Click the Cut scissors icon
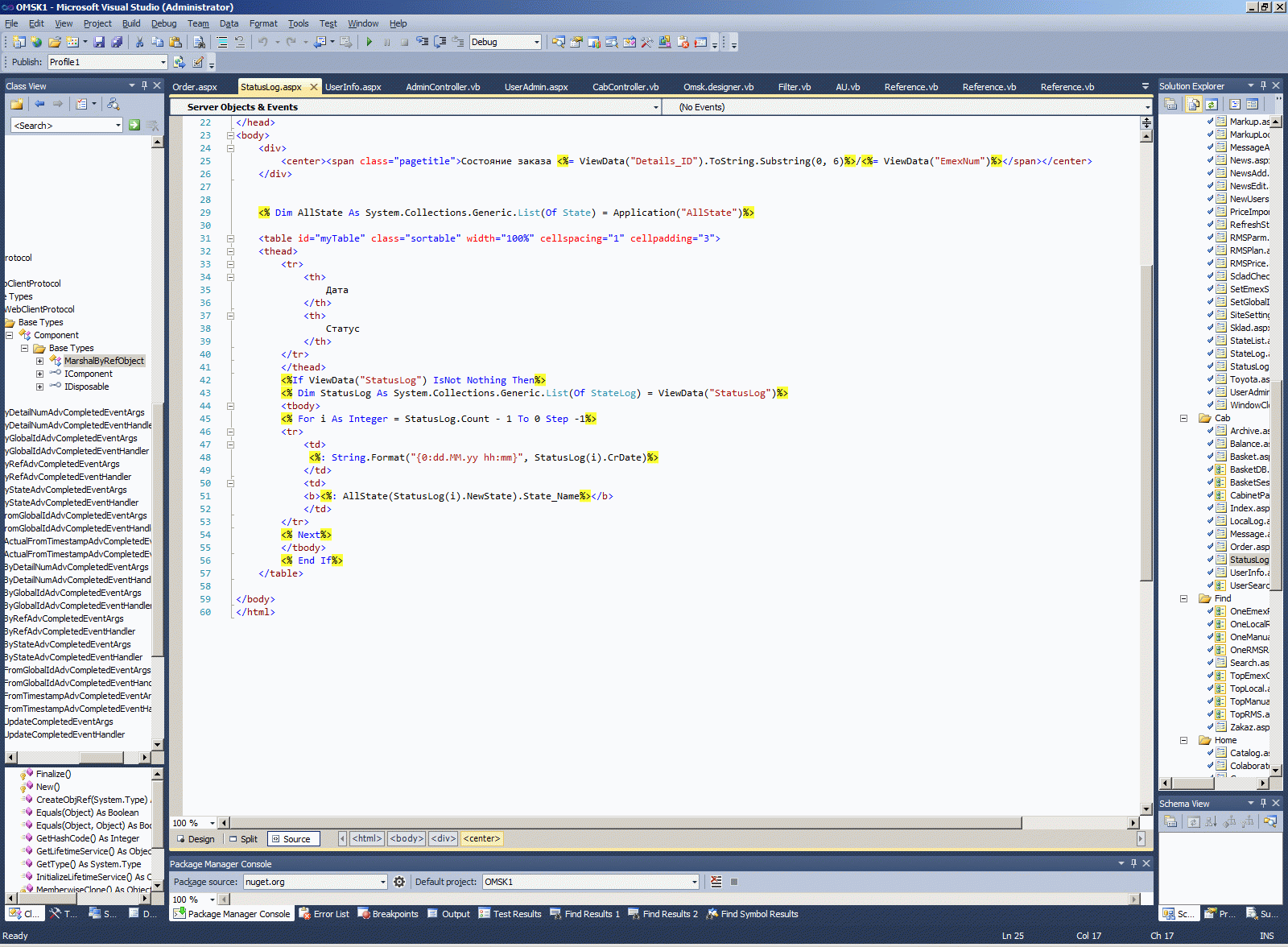This screenshot has width=1288, height=947. [139, 42]
